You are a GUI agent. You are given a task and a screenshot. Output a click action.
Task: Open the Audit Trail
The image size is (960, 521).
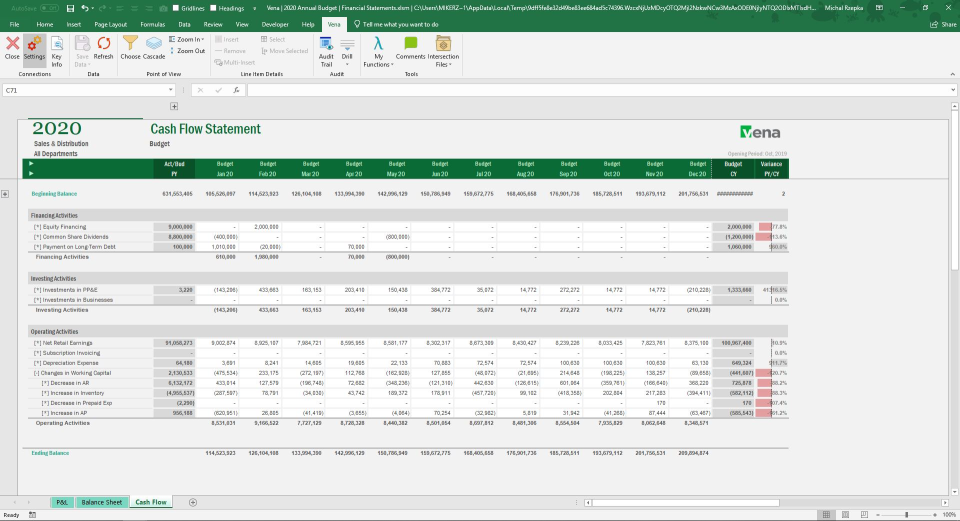click(x=326, y=48)
